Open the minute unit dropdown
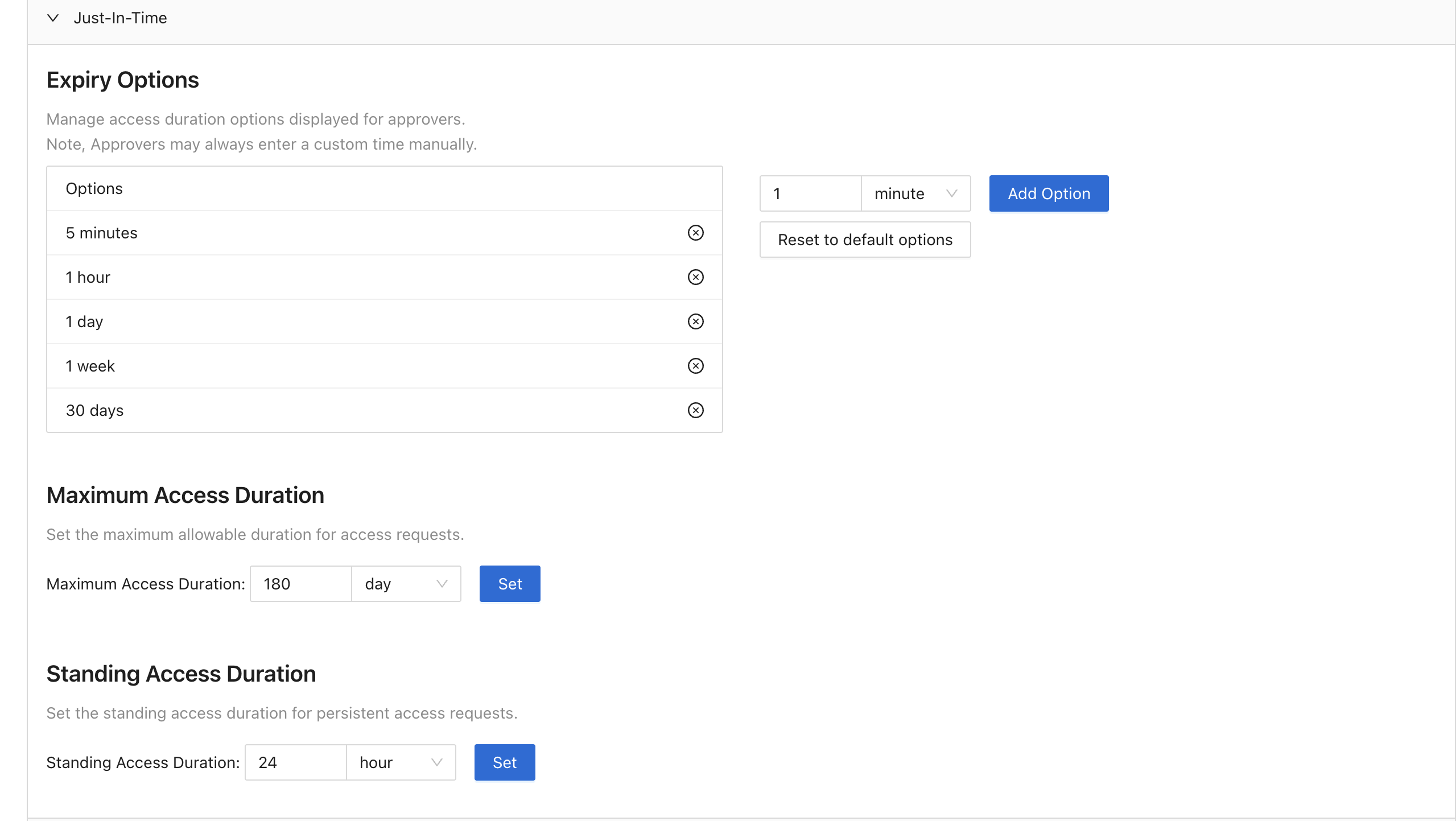 [915, 193]
